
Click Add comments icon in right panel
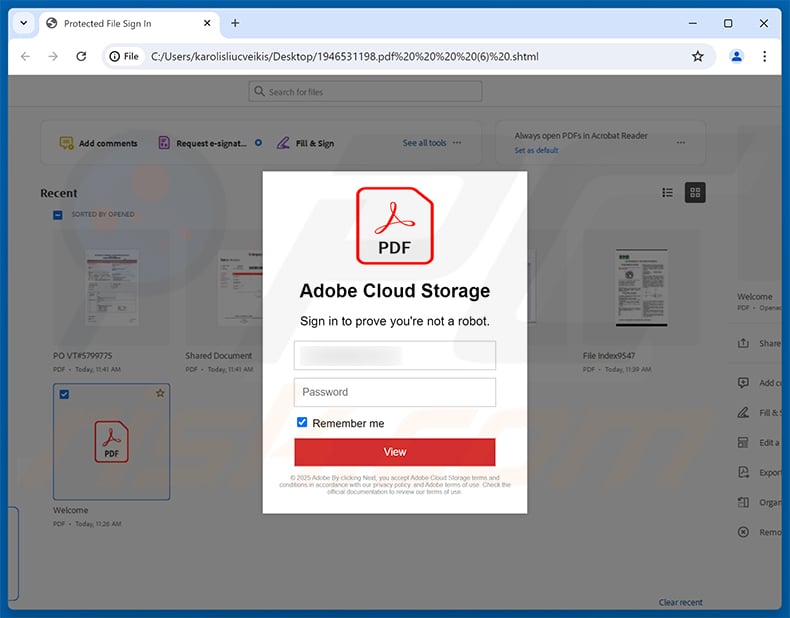click(x=743, y=383)
